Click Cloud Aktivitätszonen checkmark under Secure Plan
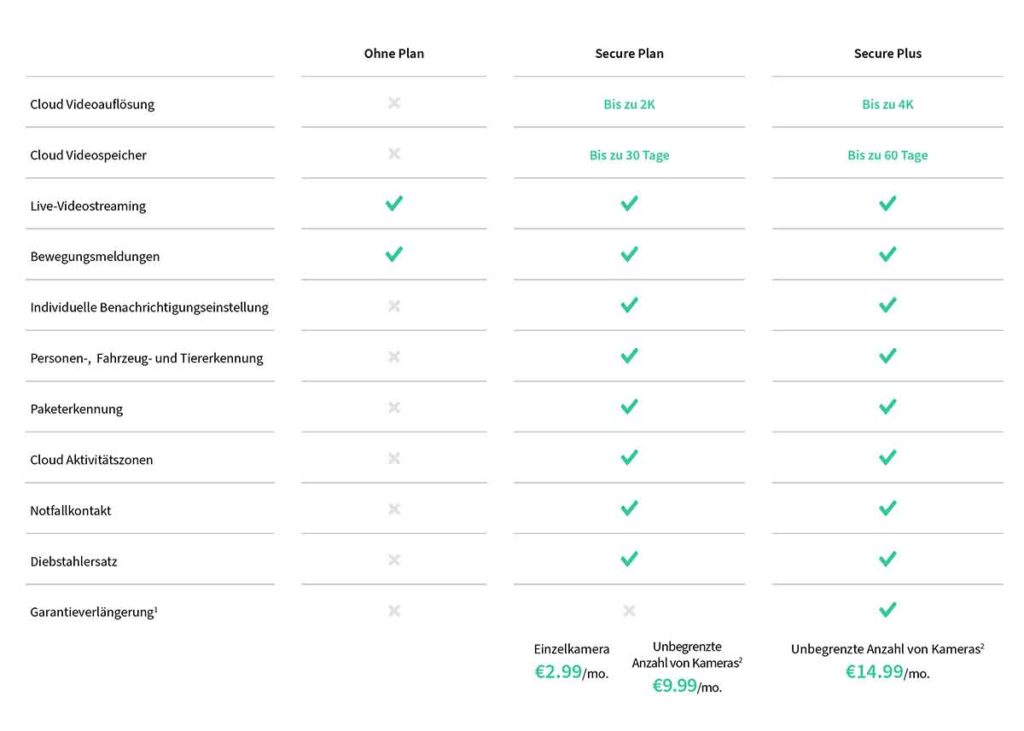Image resolution: width=1024 pixels, height=731 pixels. point(629,458)
